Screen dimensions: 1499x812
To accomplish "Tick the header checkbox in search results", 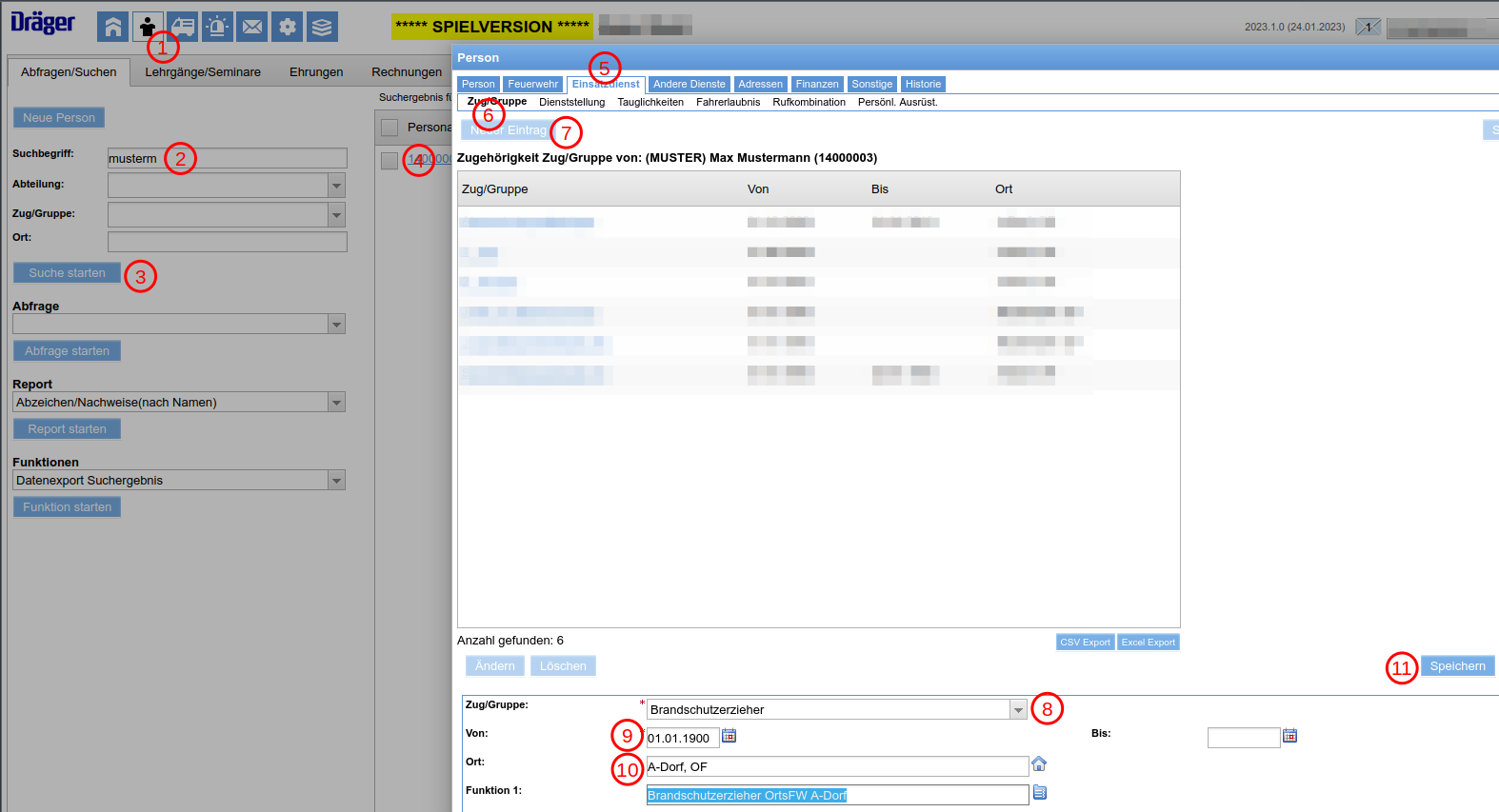I will pyautogui.click(x=390, y=128).
